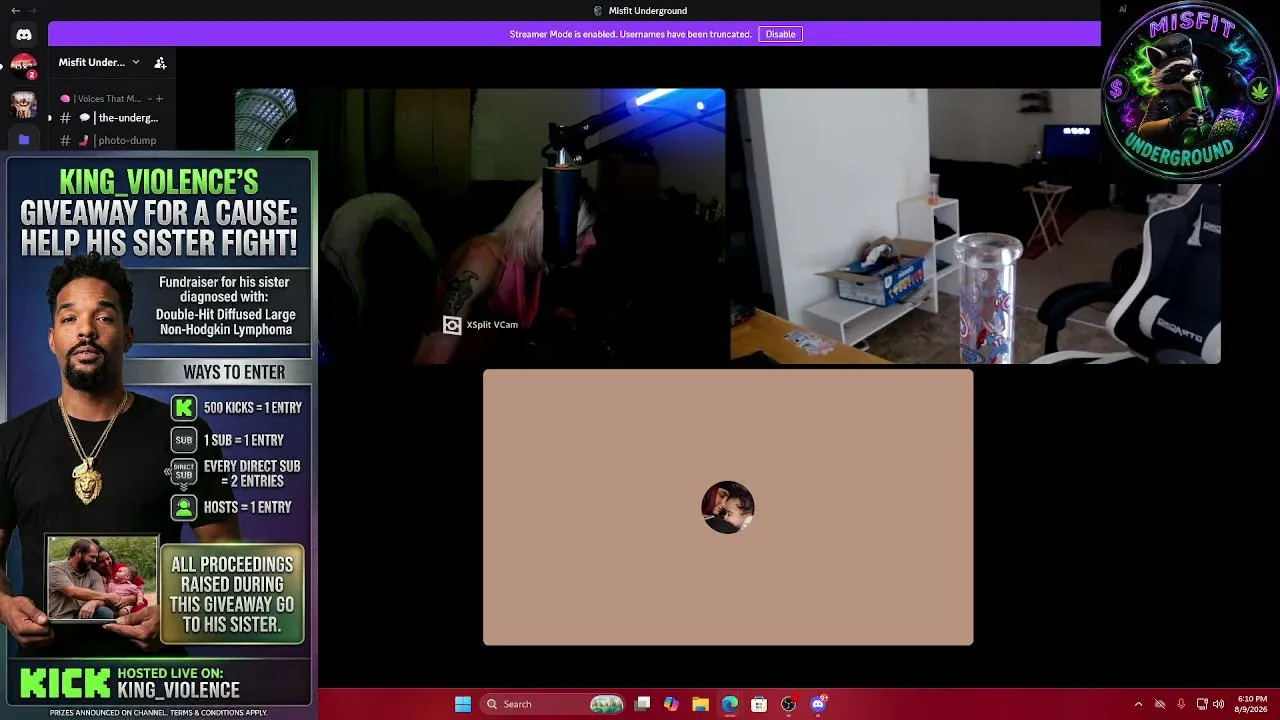Switch to Discord on the taskbar
The image size is (1280, 720).
(x=818, y=704)
